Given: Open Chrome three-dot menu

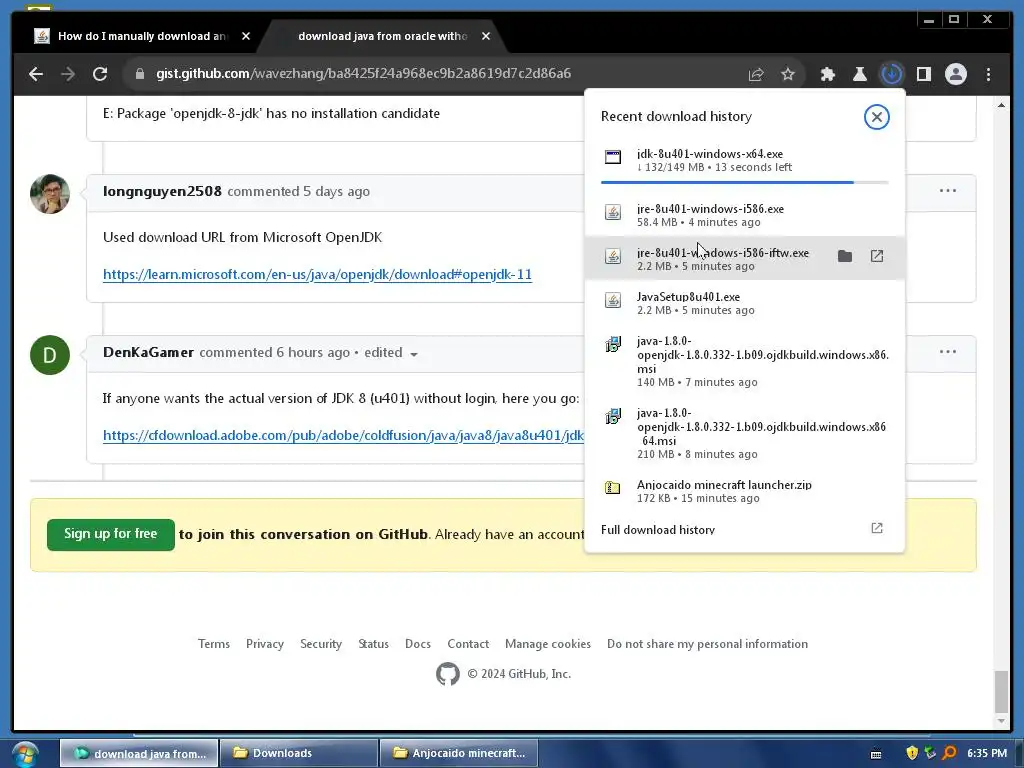Looking at the screenshot, I should click(988, 74).
